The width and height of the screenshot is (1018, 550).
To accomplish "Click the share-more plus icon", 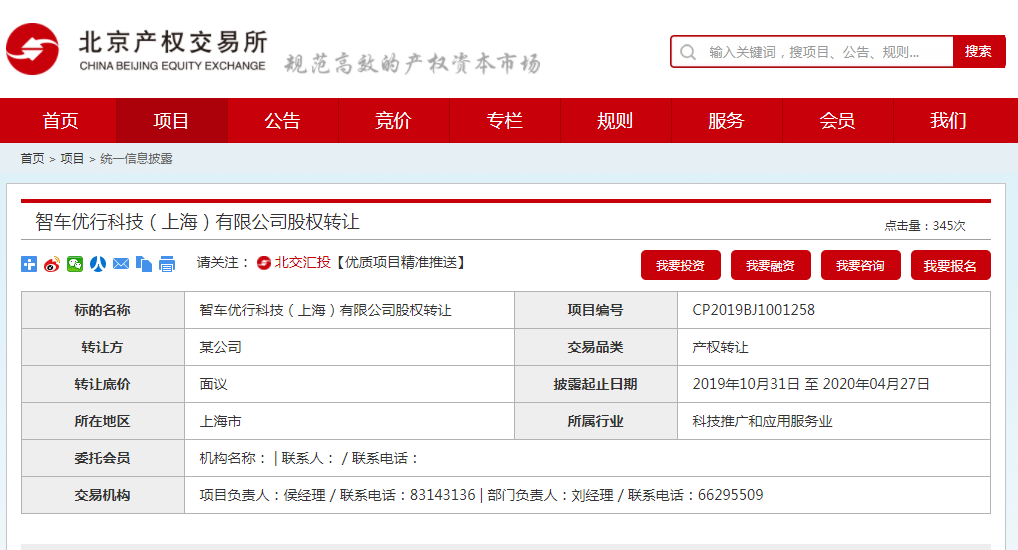I will pyautogui.click(x=29, y=264).
